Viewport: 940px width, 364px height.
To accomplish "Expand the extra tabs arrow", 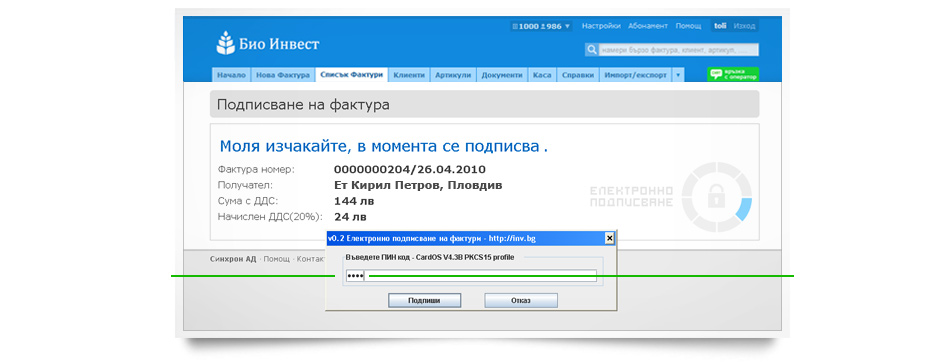I will click(x=677, y=75).
